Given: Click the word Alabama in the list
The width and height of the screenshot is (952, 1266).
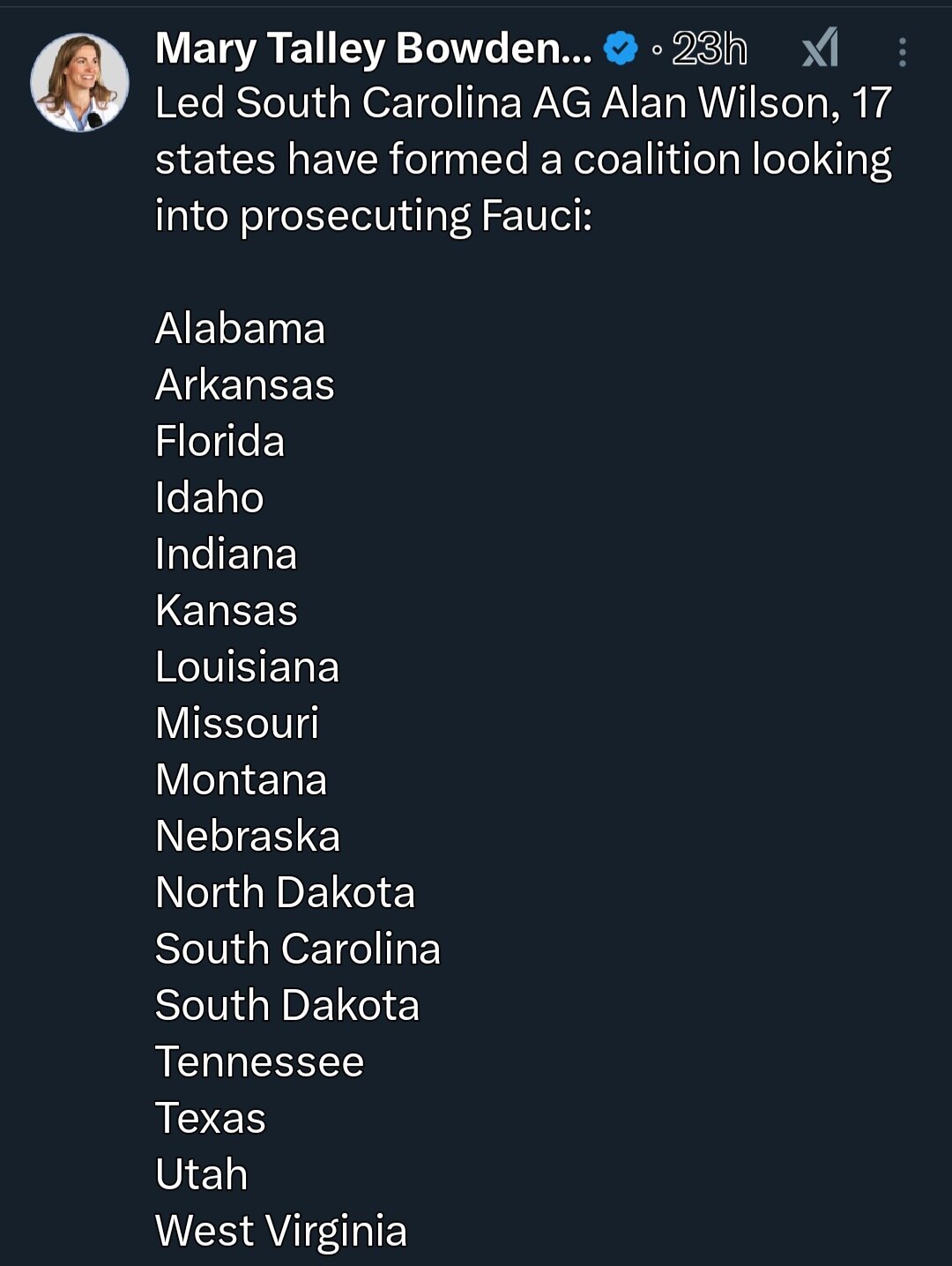Looking at the screenshot, I should point(240,329).
